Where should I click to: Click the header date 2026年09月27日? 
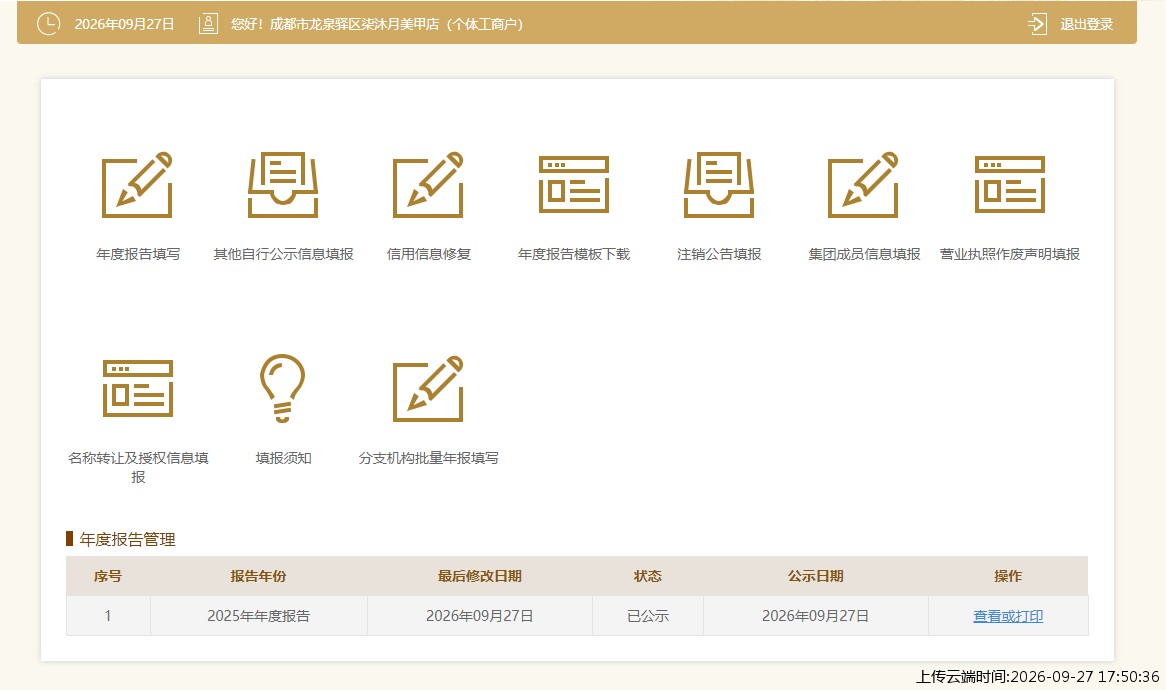(124, 25)
